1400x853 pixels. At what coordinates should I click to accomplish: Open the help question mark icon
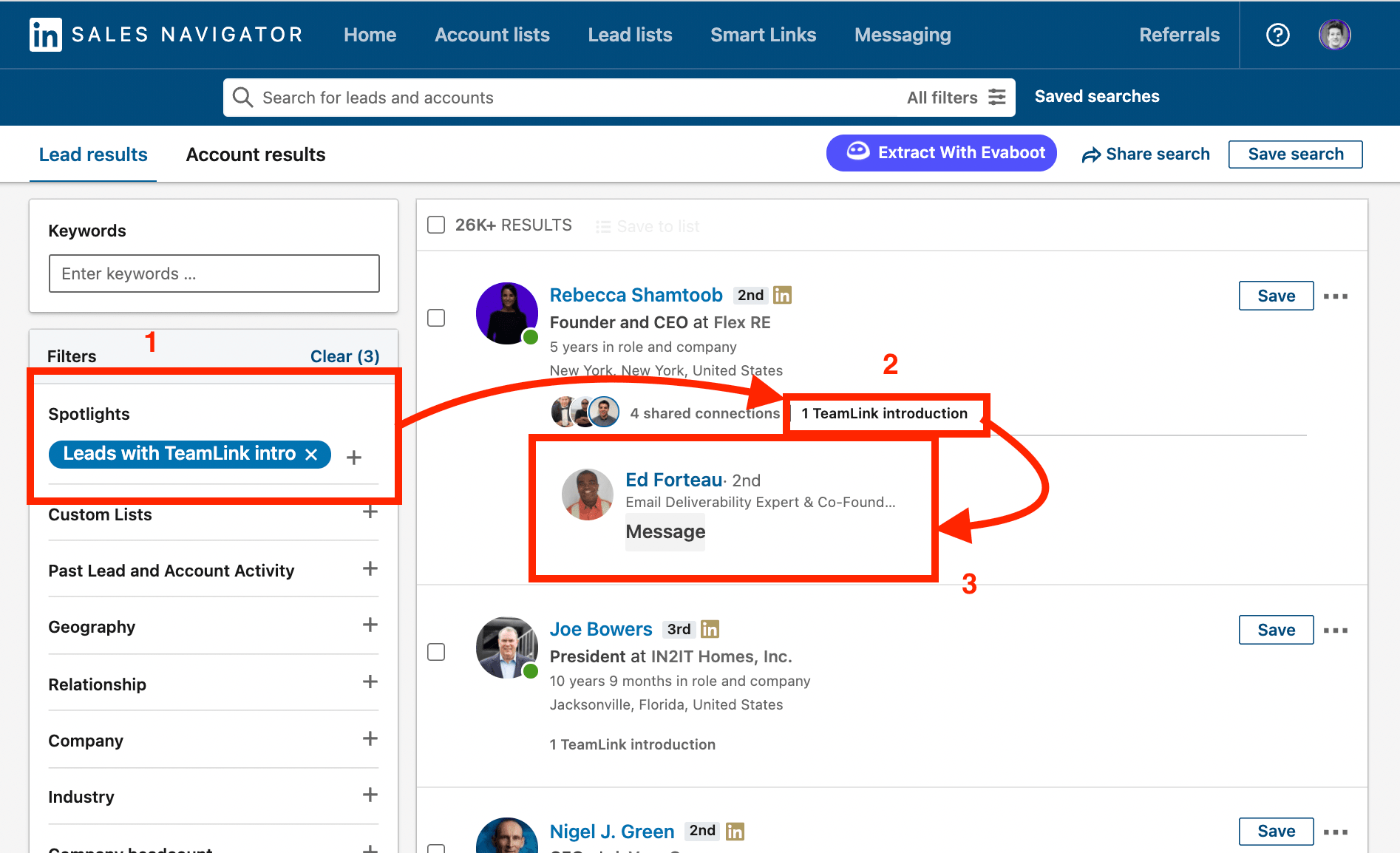[1277, 35]
